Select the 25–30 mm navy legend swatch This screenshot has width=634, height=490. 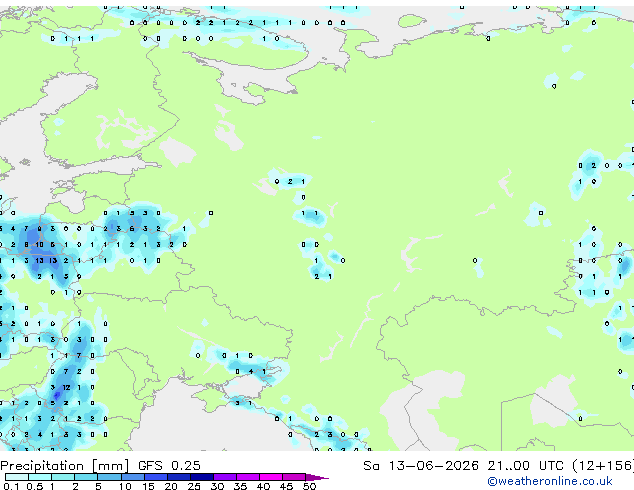pyautogui.click(x=202, y=477)
